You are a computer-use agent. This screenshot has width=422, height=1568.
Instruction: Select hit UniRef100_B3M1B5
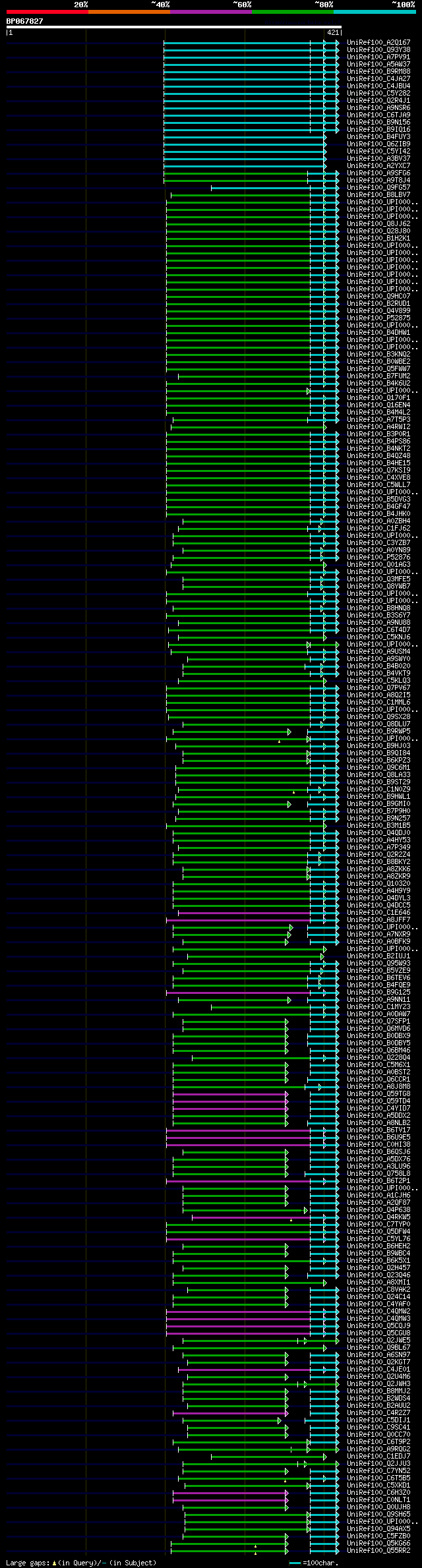(x=378, y=826)
